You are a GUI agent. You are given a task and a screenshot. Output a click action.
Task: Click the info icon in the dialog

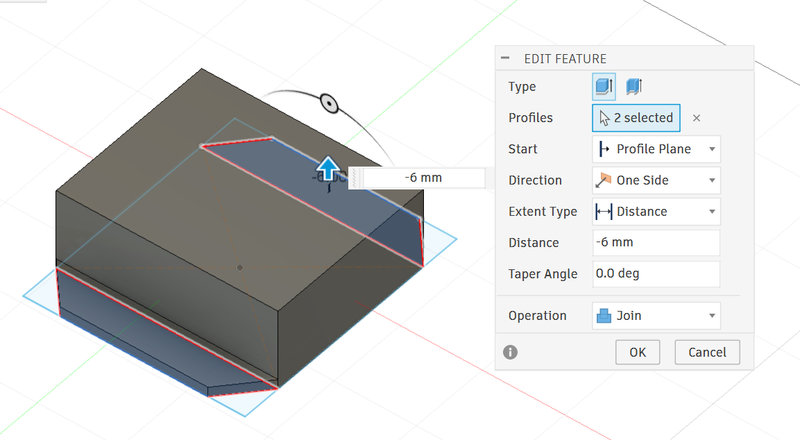pos(510,352)
